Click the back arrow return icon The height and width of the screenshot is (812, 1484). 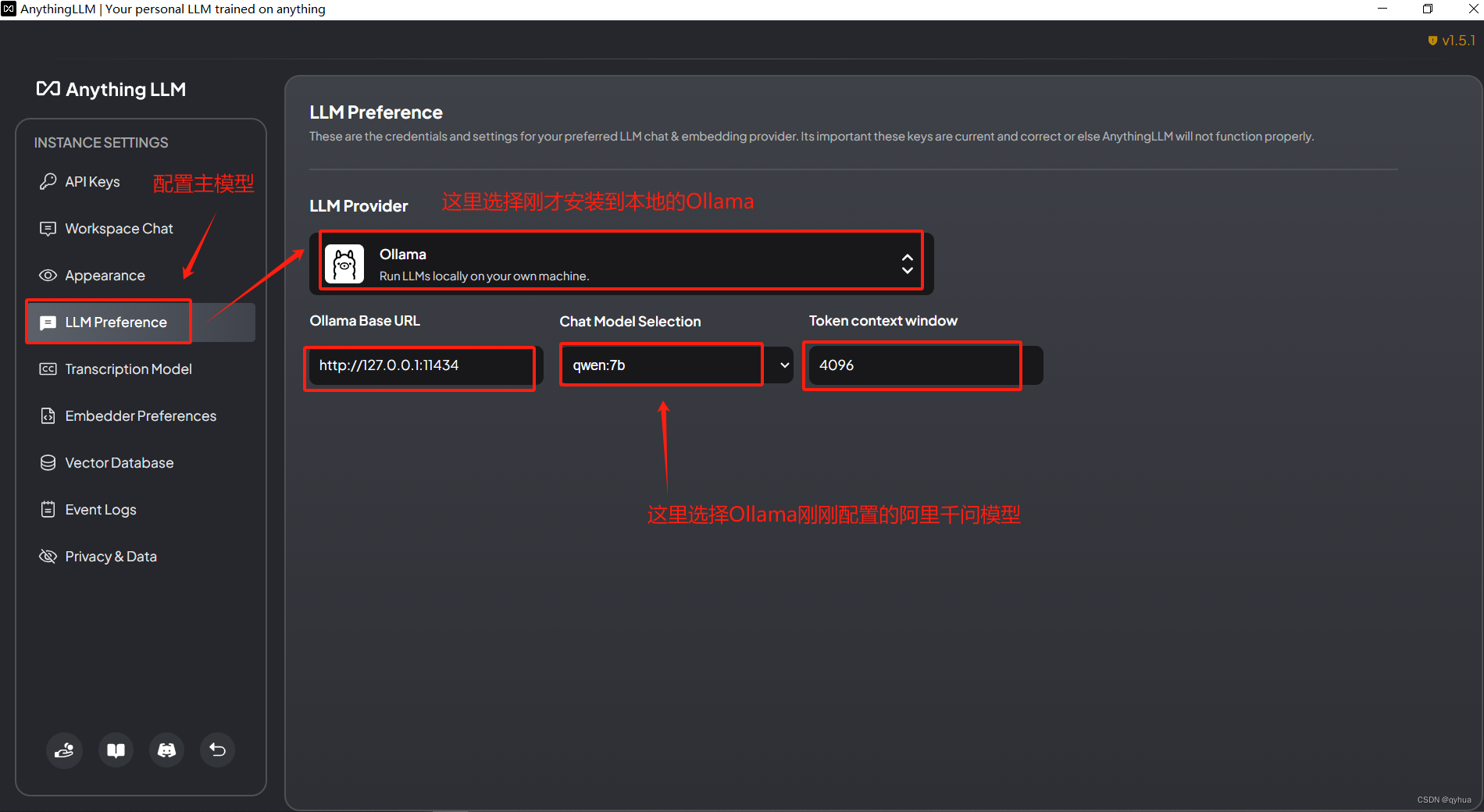point(217,750)
